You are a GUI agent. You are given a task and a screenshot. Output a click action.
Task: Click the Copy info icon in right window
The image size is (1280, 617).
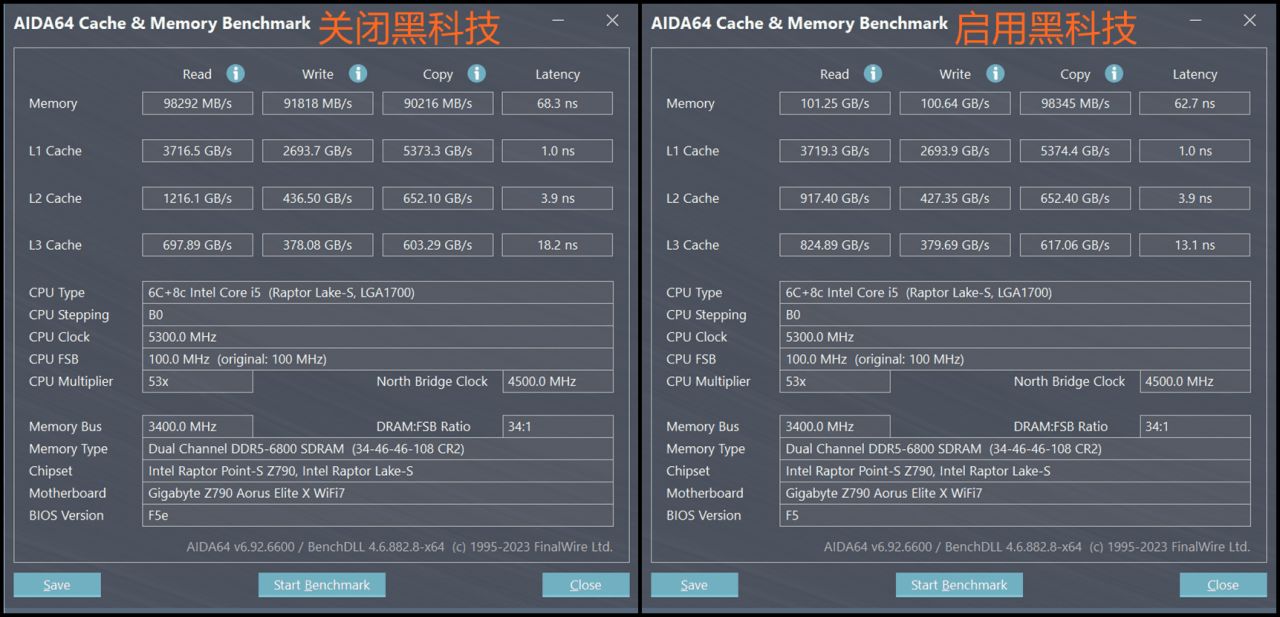click(x=1114, y=74)
